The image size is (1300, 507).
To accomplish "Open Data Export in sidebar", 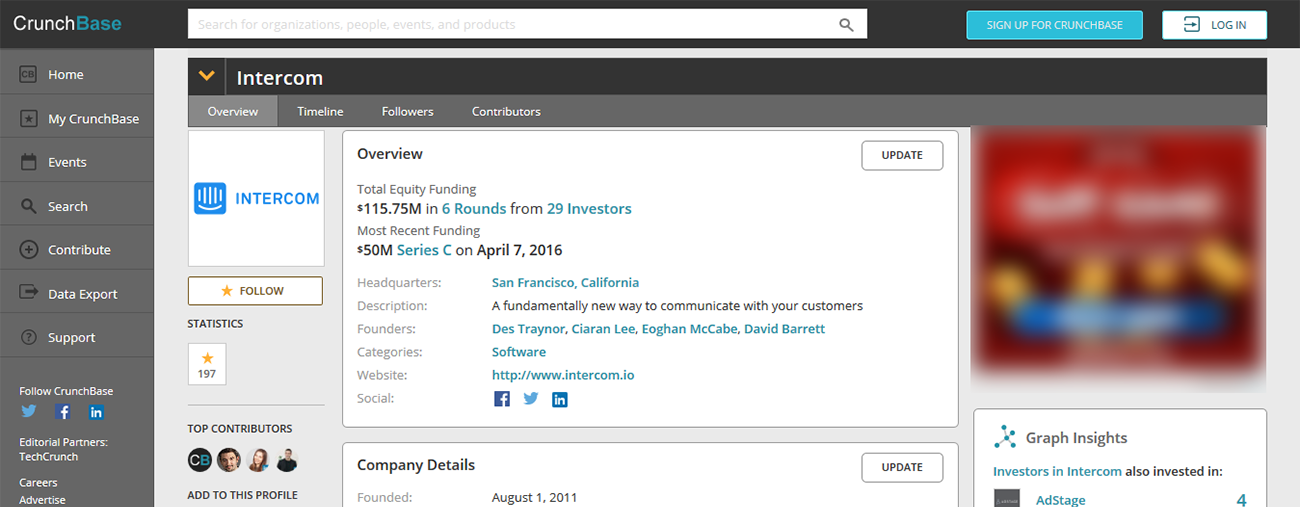I will [x=82, y=294].
